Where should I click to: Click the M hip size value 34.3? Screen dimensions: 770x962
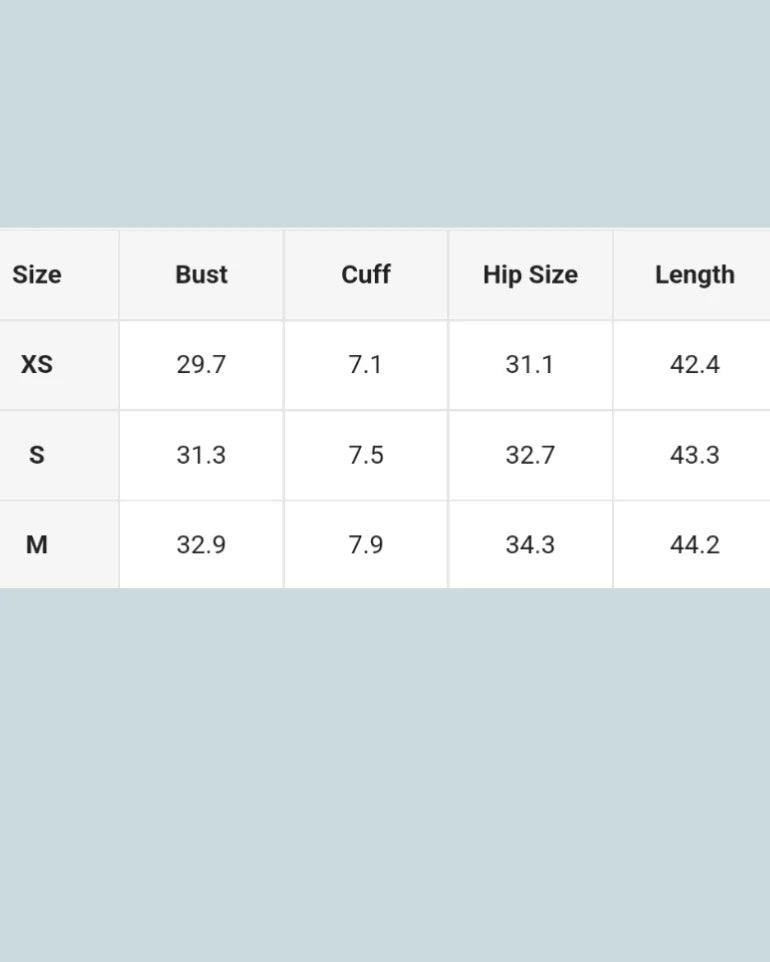coord(530,545)
